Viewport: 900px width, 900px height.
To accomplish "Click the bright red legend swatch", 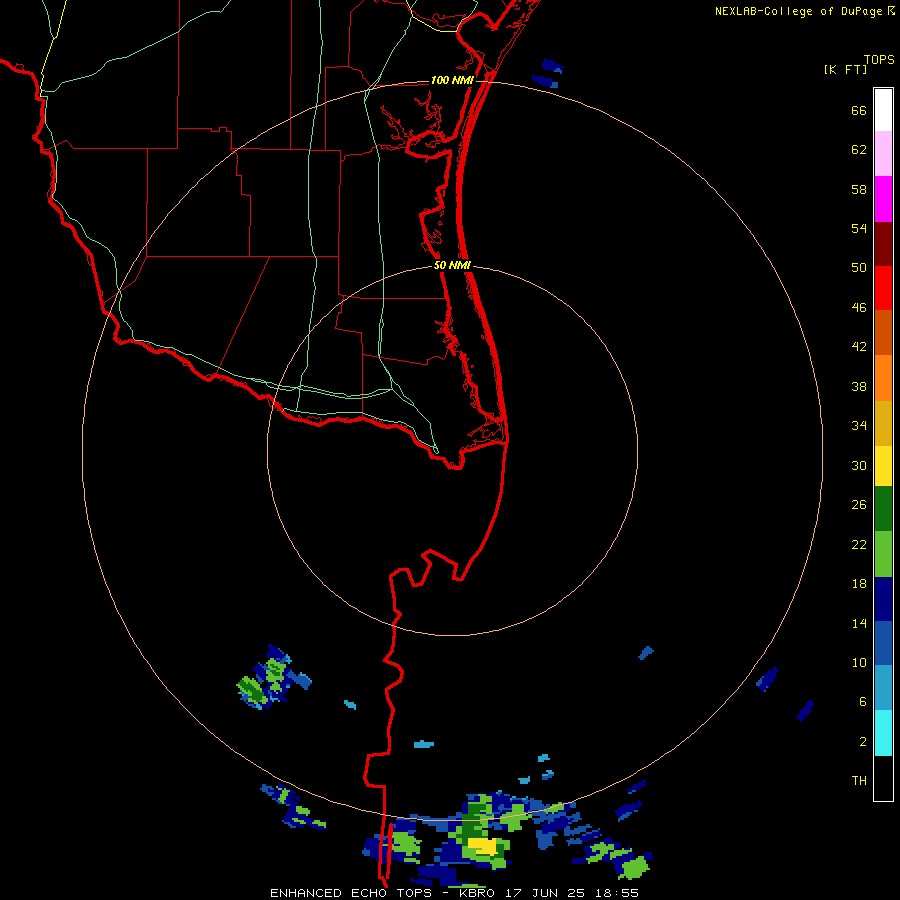I will coord(883,288).
